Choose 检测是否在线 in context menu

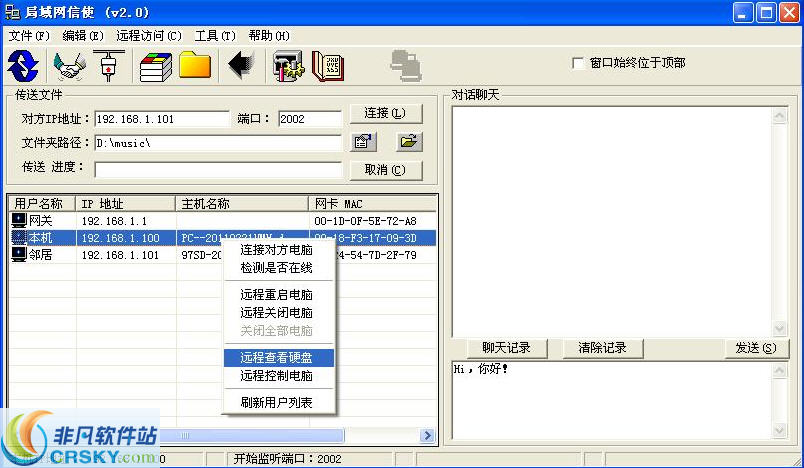(x=279, y=268)
